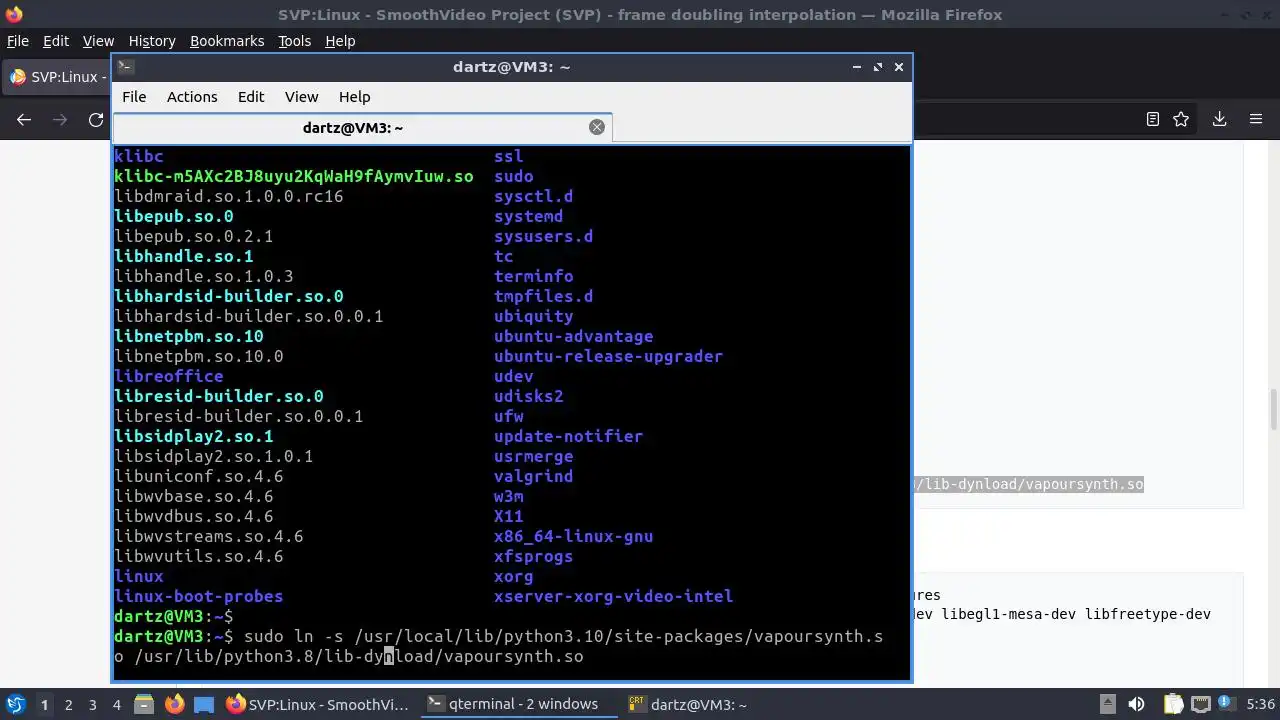Click 'libsidplay2.so.1' entry in terminal
Screen dimensions: 1280x720
pos(194,436)
